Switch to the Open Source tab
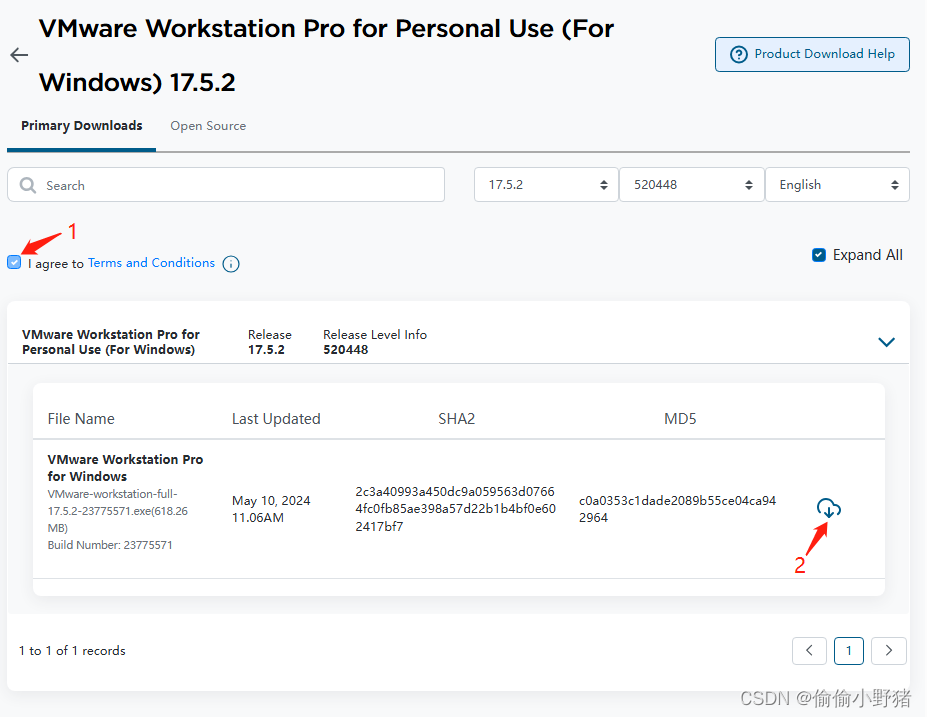This screenshot has height=717, width=927. (x=208, y=126)
